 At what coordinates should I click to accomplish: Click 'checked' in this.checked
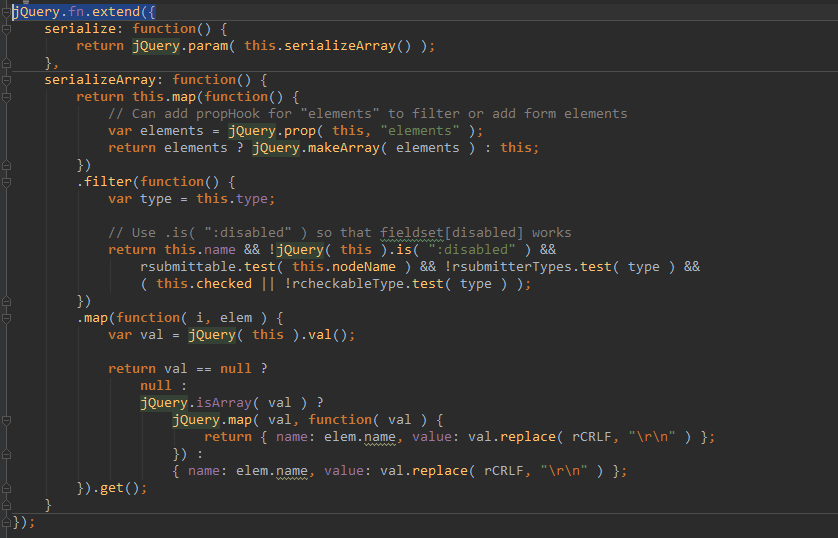223,284
